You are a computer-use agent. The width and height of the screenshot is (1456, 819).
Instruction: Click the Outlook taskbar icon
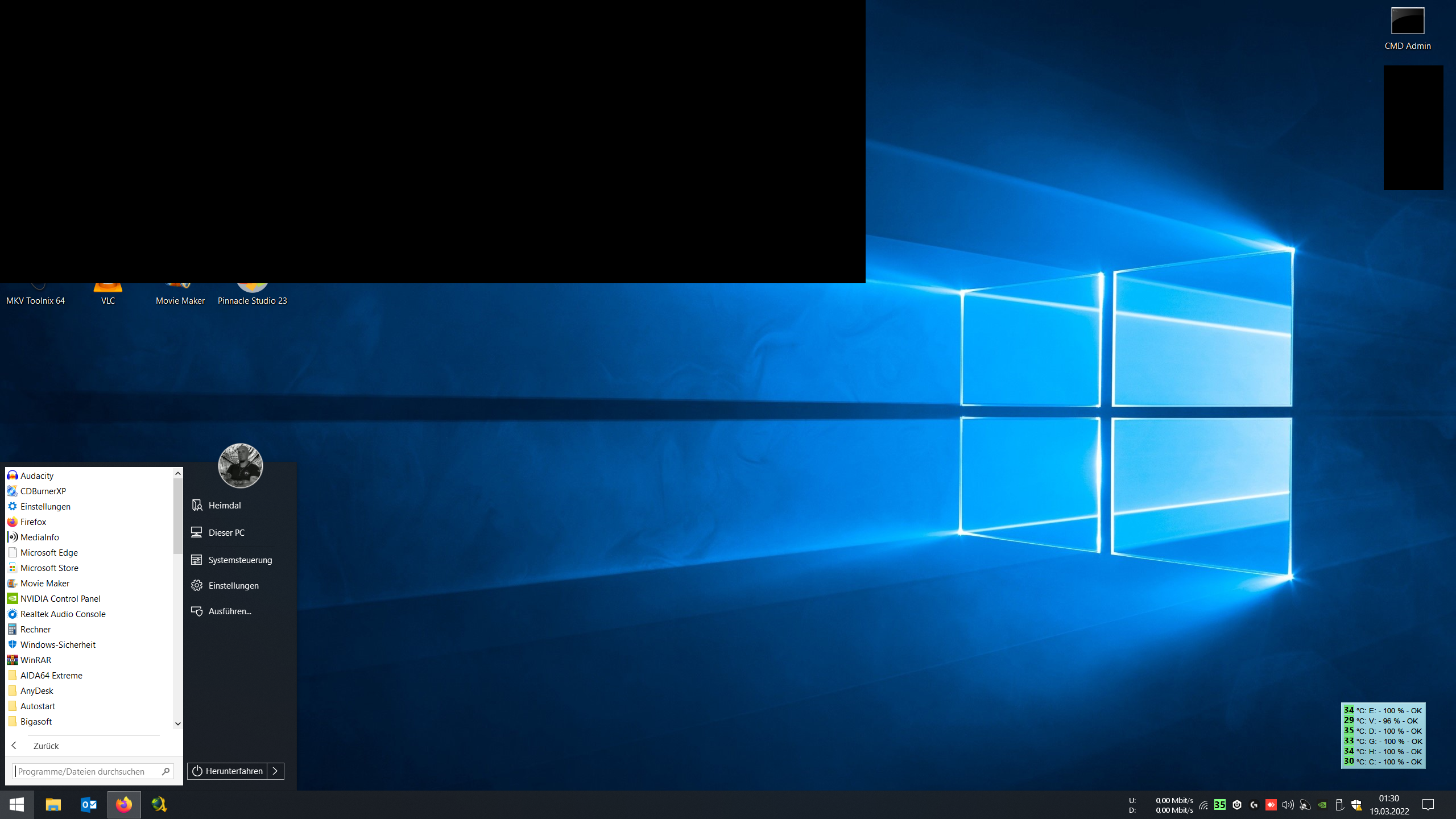click(89, 804)
